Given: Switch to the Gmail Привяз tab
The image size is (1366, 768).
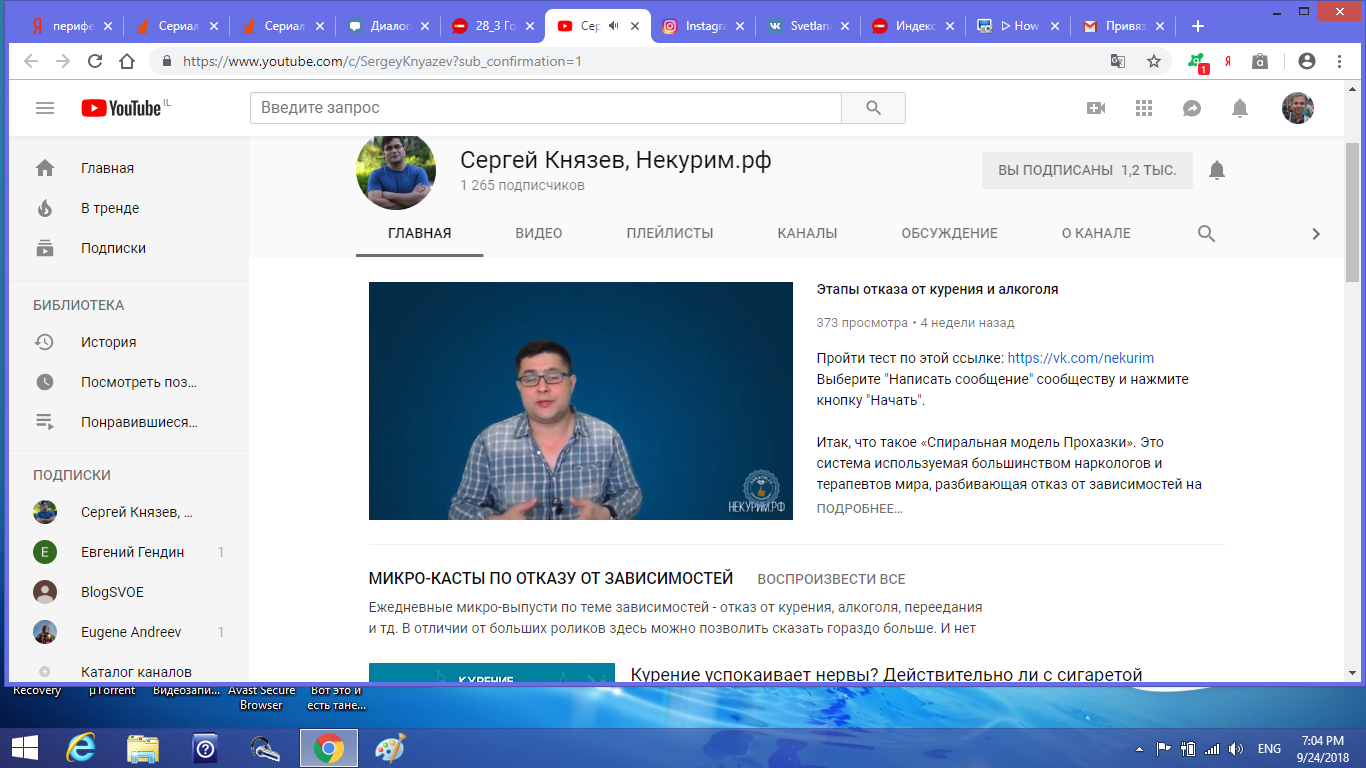Looking at the screenshot, I should 1124,26.
